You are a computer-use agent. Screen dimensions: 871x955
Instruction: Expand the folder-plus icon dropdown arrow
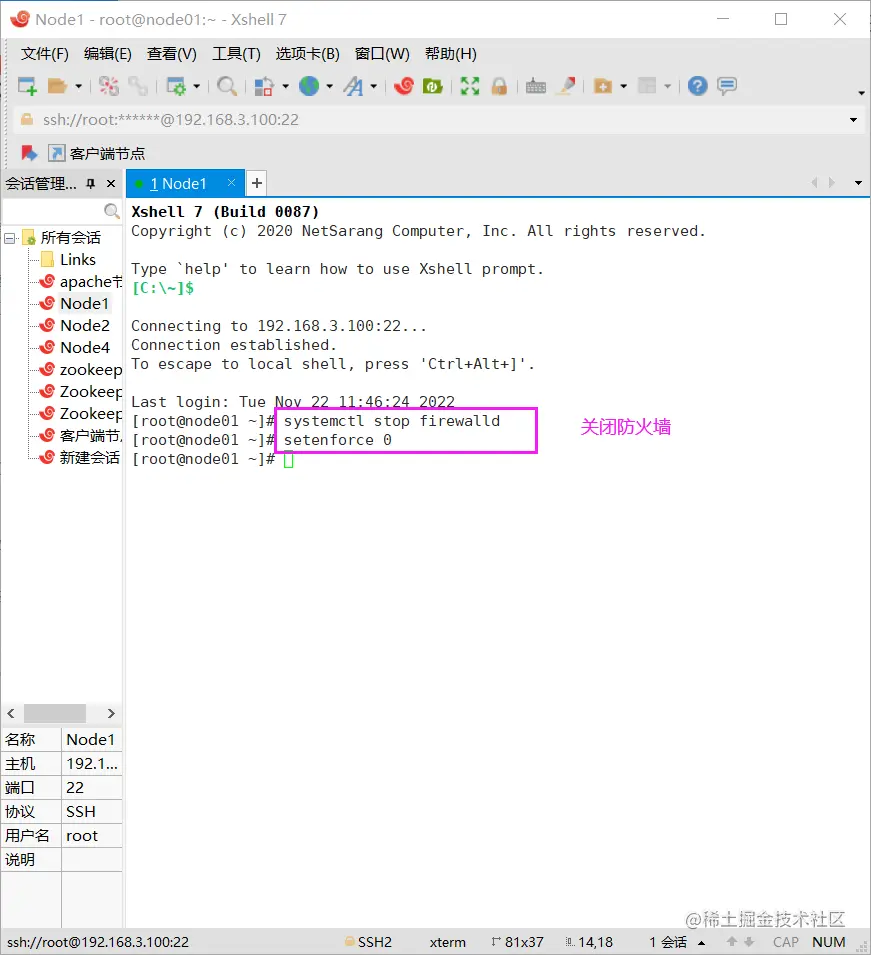pyautogui.click(x=623, y=86)
